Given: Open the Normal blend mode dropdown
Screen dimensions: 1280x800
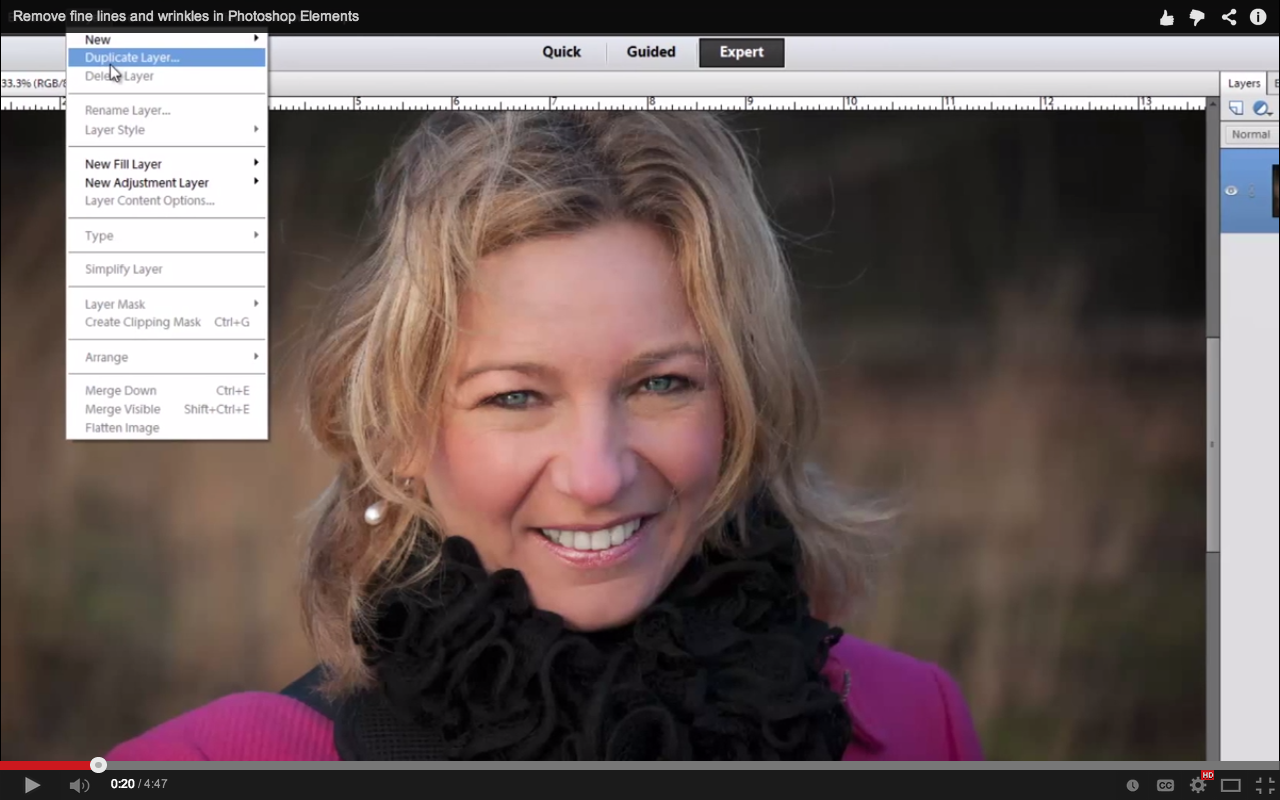Looking at the screenshot, I should point(1250,134).
